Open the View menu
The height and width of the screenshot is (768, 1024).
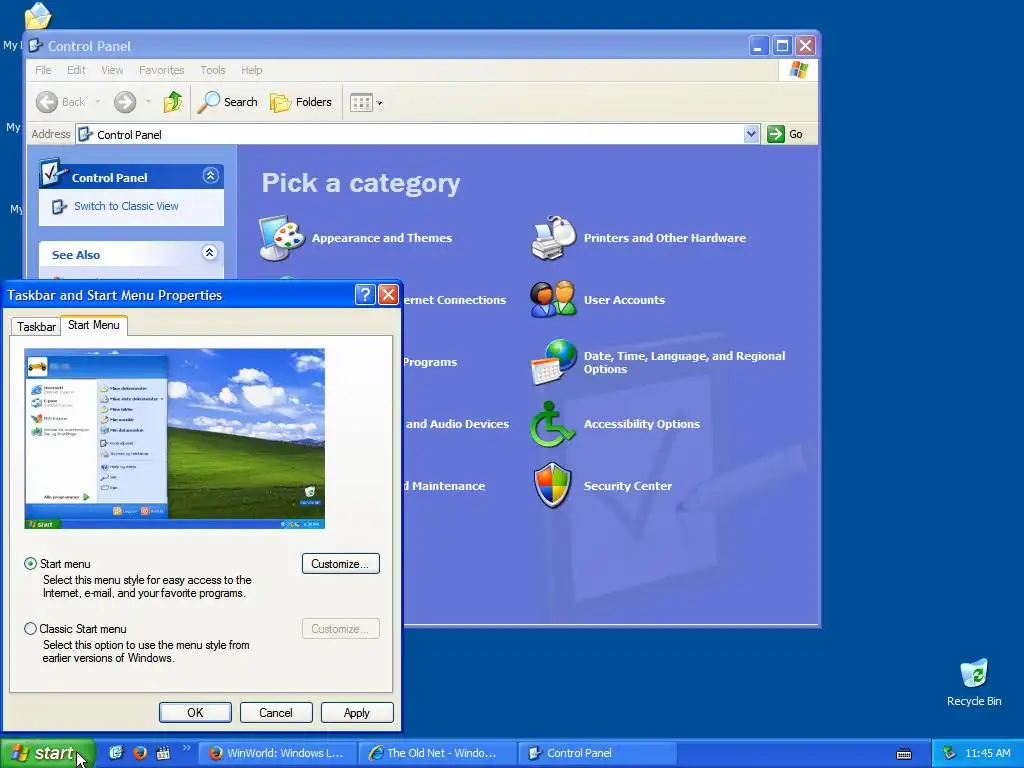112,70
